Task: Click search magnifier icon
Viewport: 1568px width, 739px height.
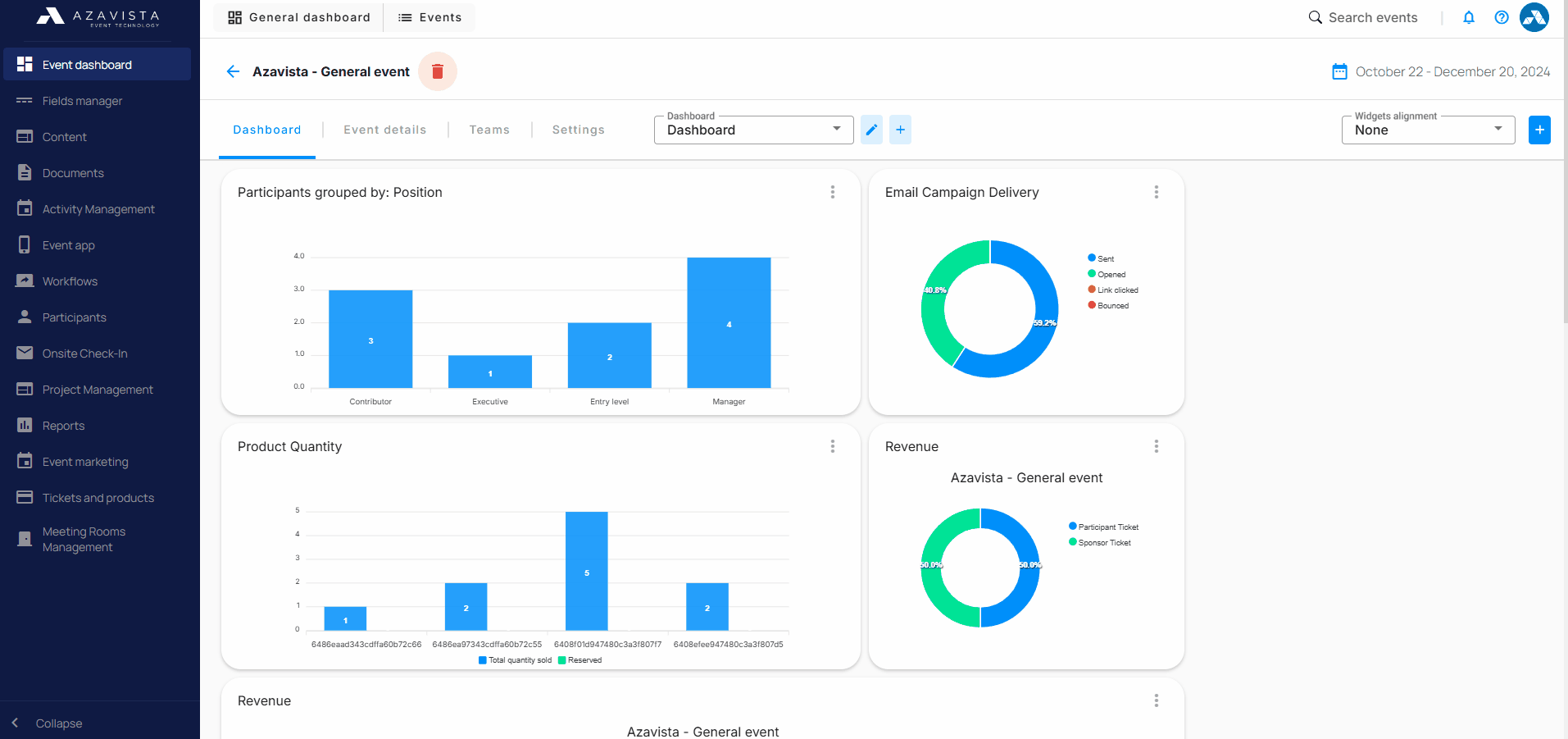Action: point(1315,17)
